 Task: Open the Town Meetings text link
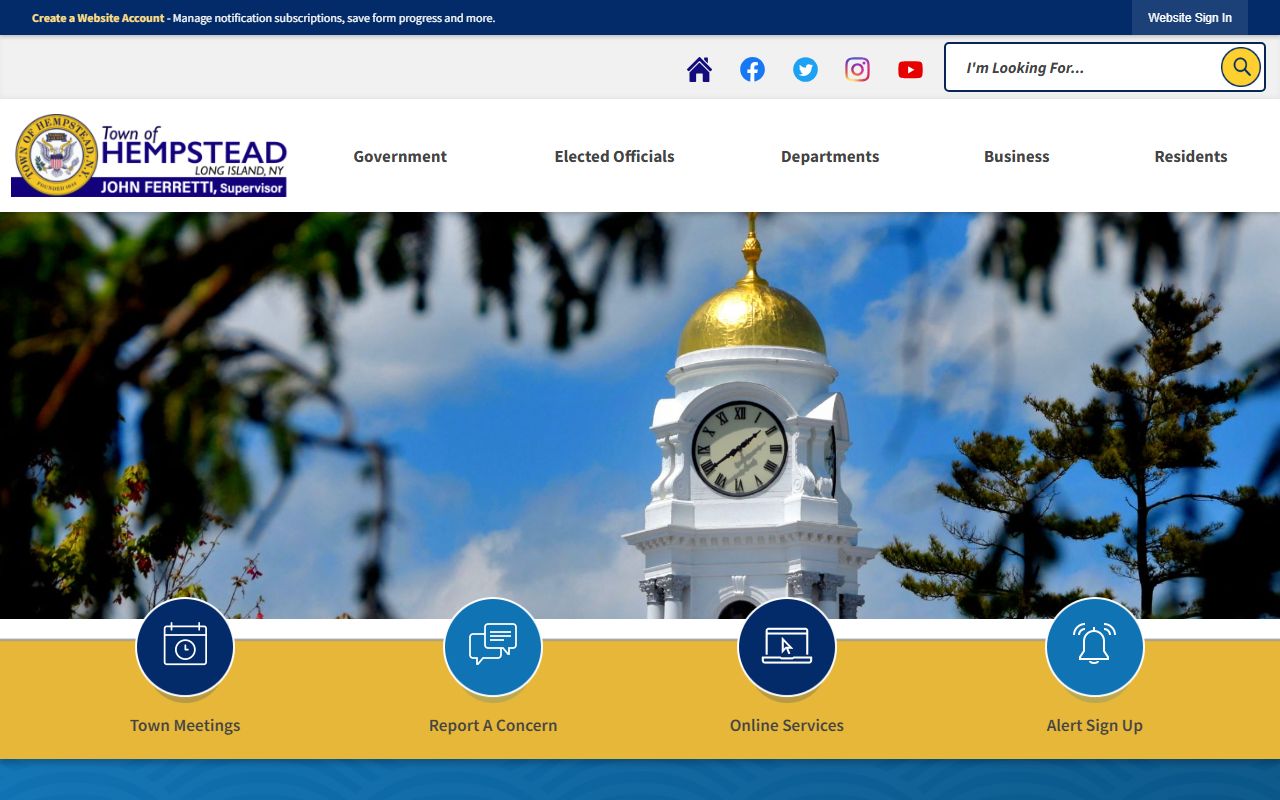(x=185, y=726)
